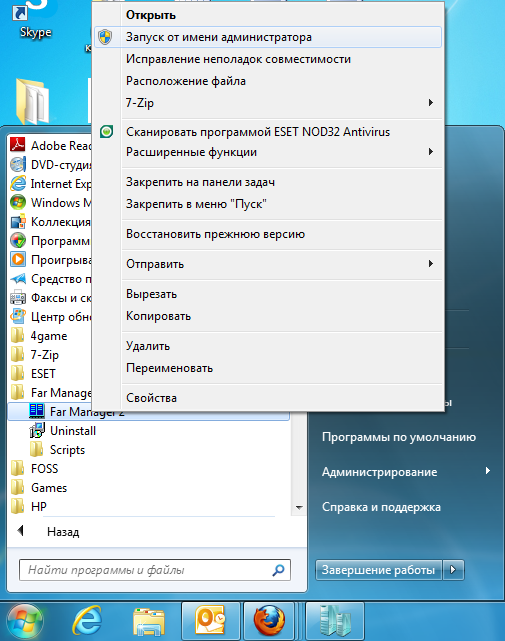Expand the 7-Zip submenu arrow
The height and width of the screenshot is (641, 505).
[x=431, y=103]
